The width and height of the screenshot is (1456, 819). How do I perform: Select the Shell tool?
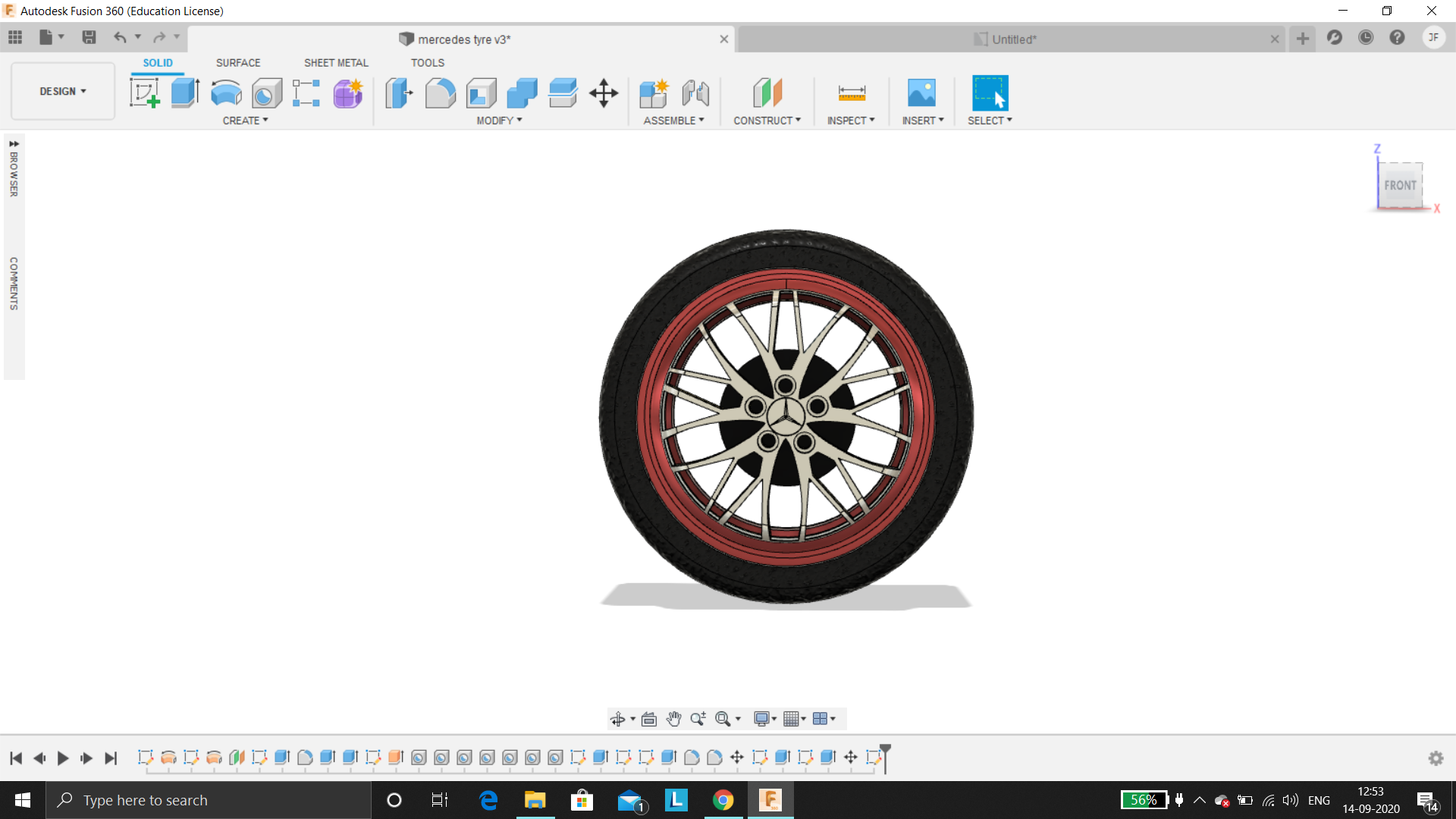pos(481,93)
